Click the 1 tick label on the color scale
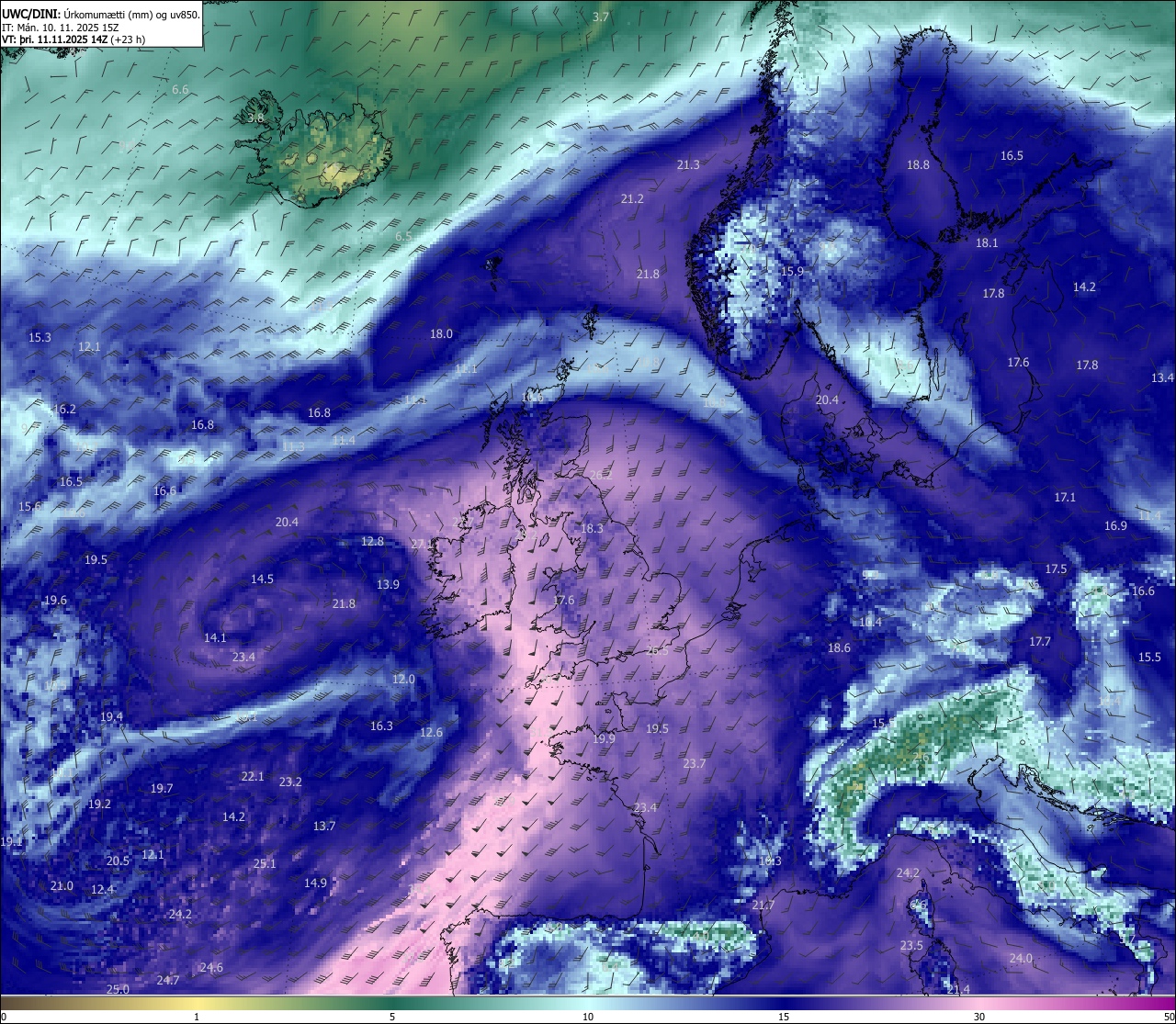 tap(197, 1017)
